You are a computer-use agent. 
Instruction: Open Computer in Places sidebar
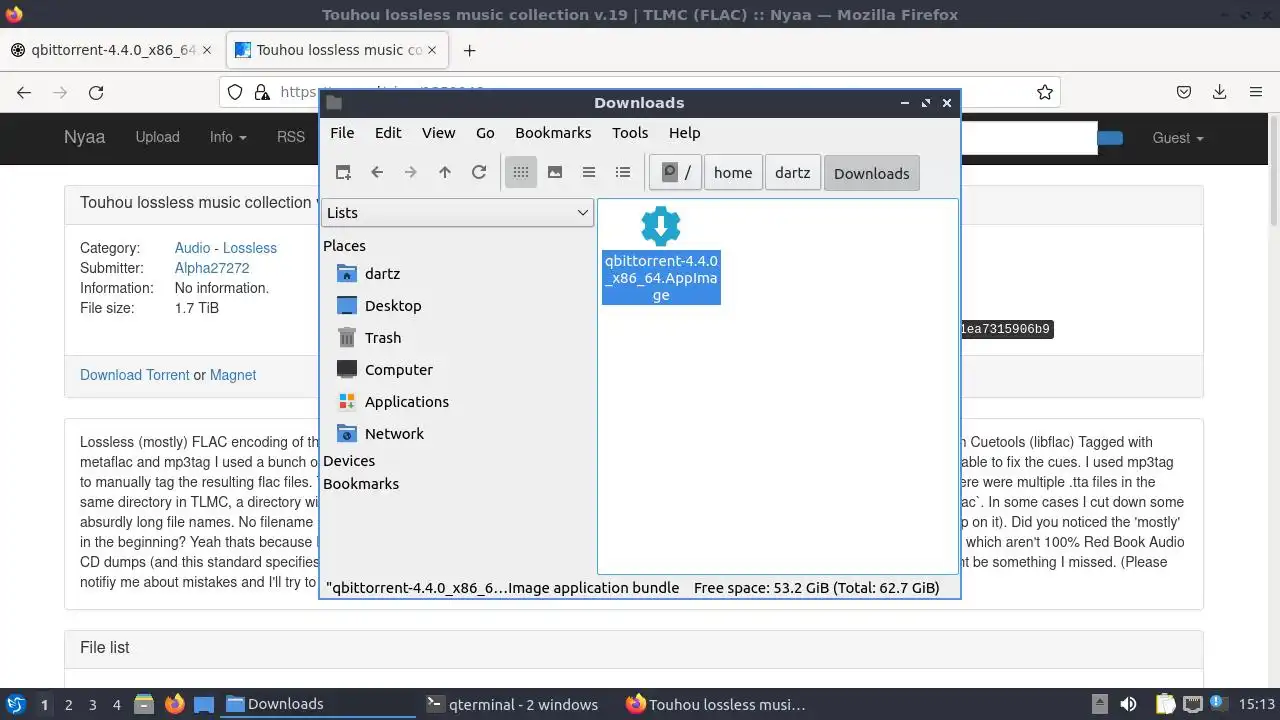[x=399, y=369]
